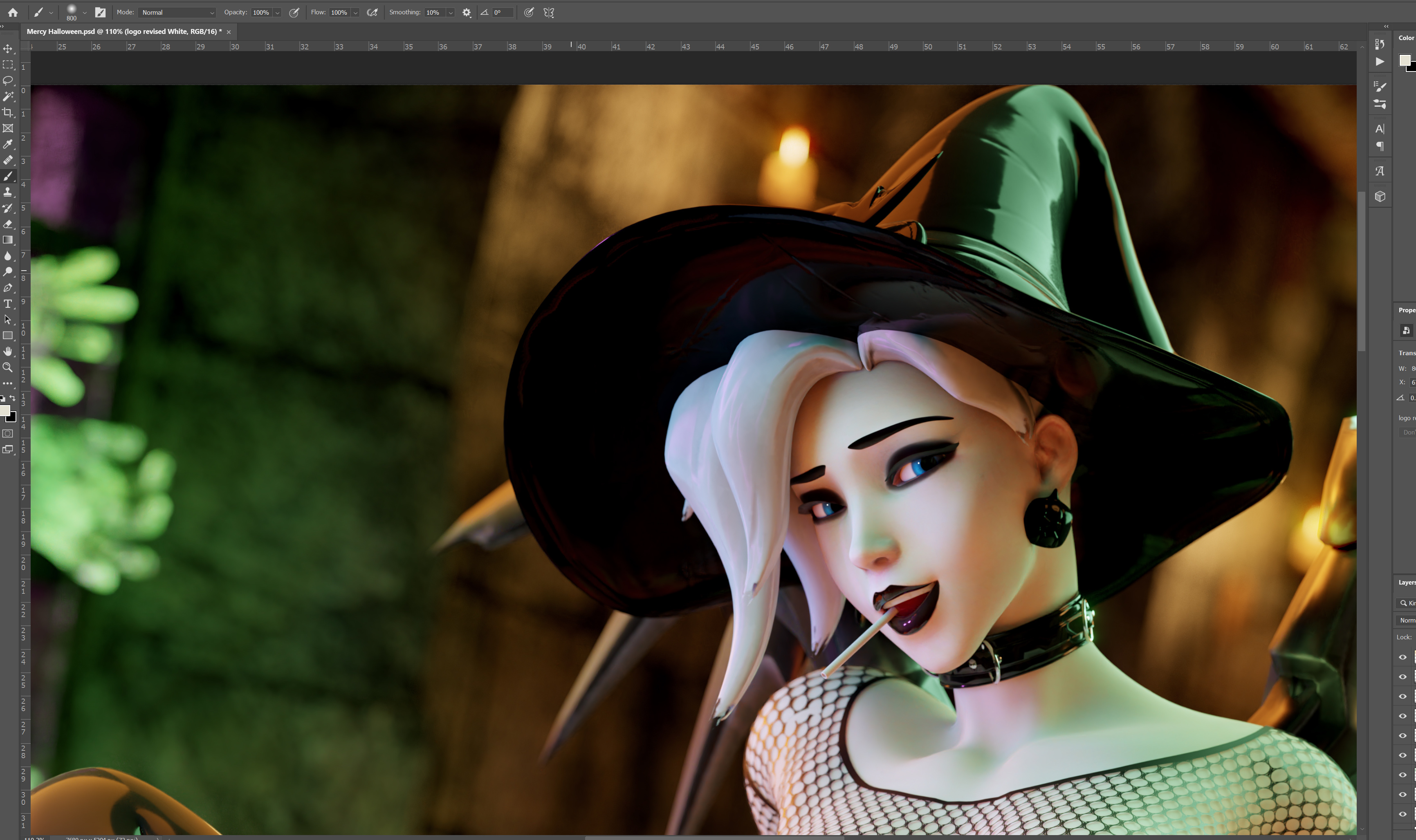The width and height of the screenshot is (1416, 840).
Task: Open the Opacity slider dropdown arrow
Action: coord(277,12)
